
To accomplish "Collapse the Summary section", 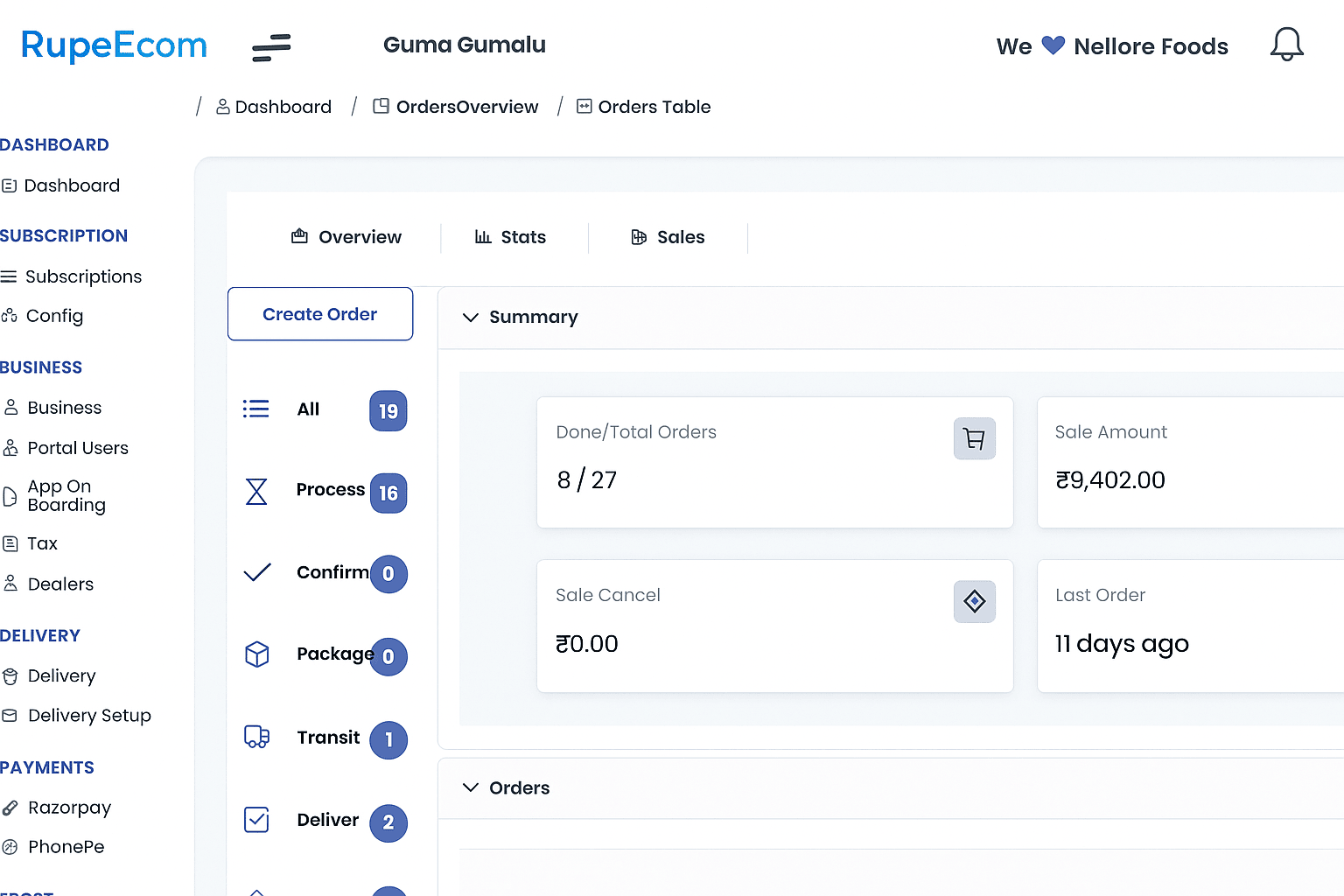I will click(471, 317).
